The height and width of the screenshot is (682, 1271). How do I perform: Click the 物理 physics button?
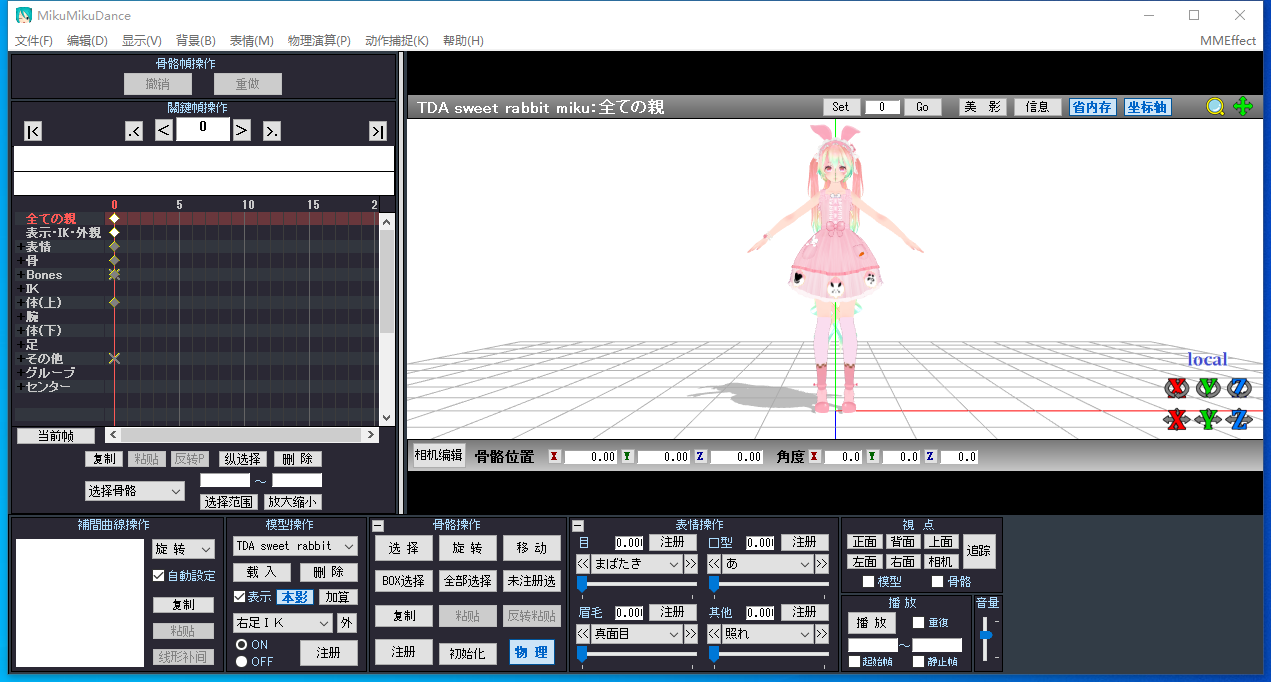(531, 652)
